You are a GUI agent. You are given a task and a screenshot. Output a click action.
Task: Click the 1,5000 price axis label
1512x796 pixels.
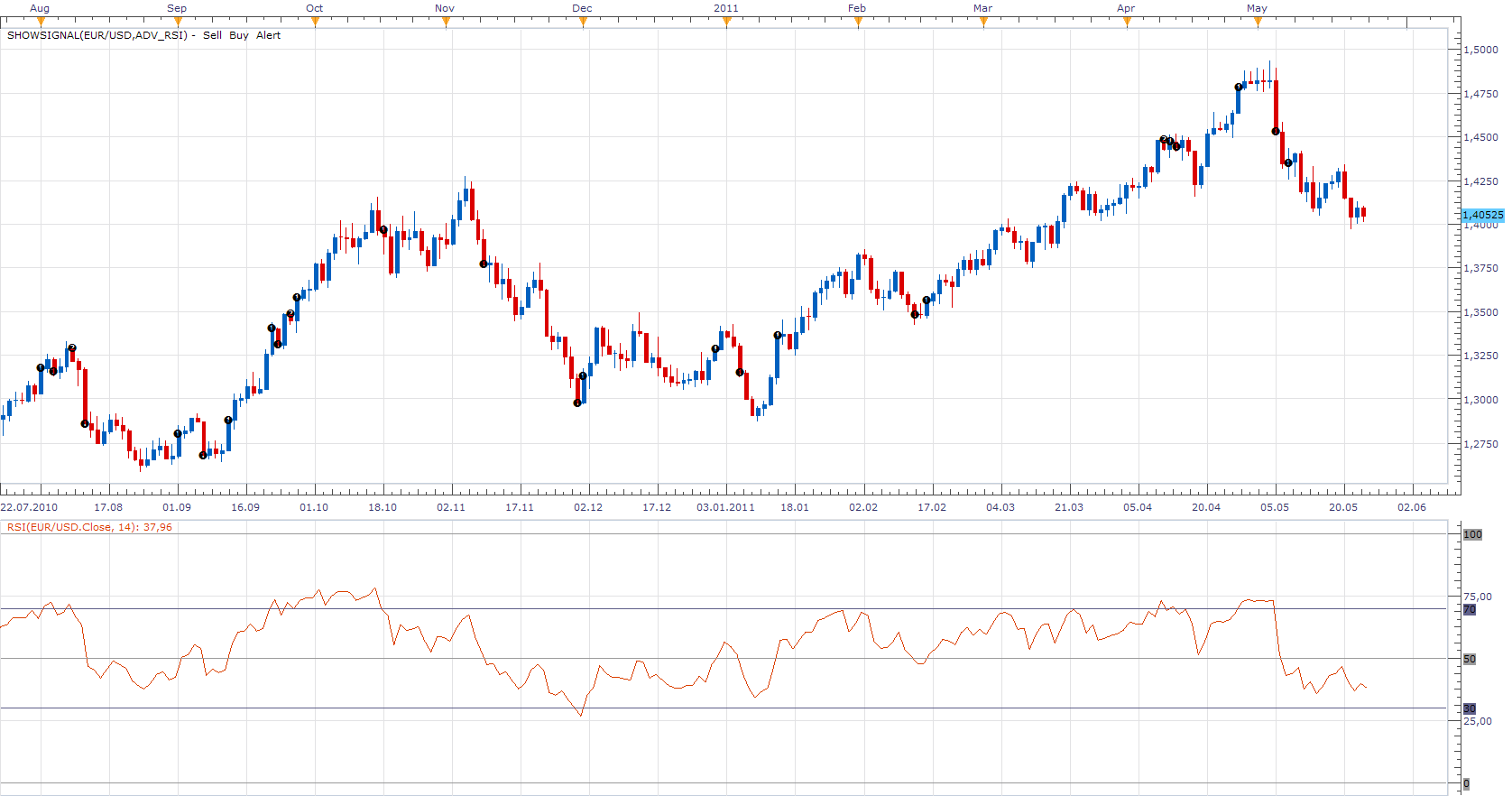[x=1481, y=50]
